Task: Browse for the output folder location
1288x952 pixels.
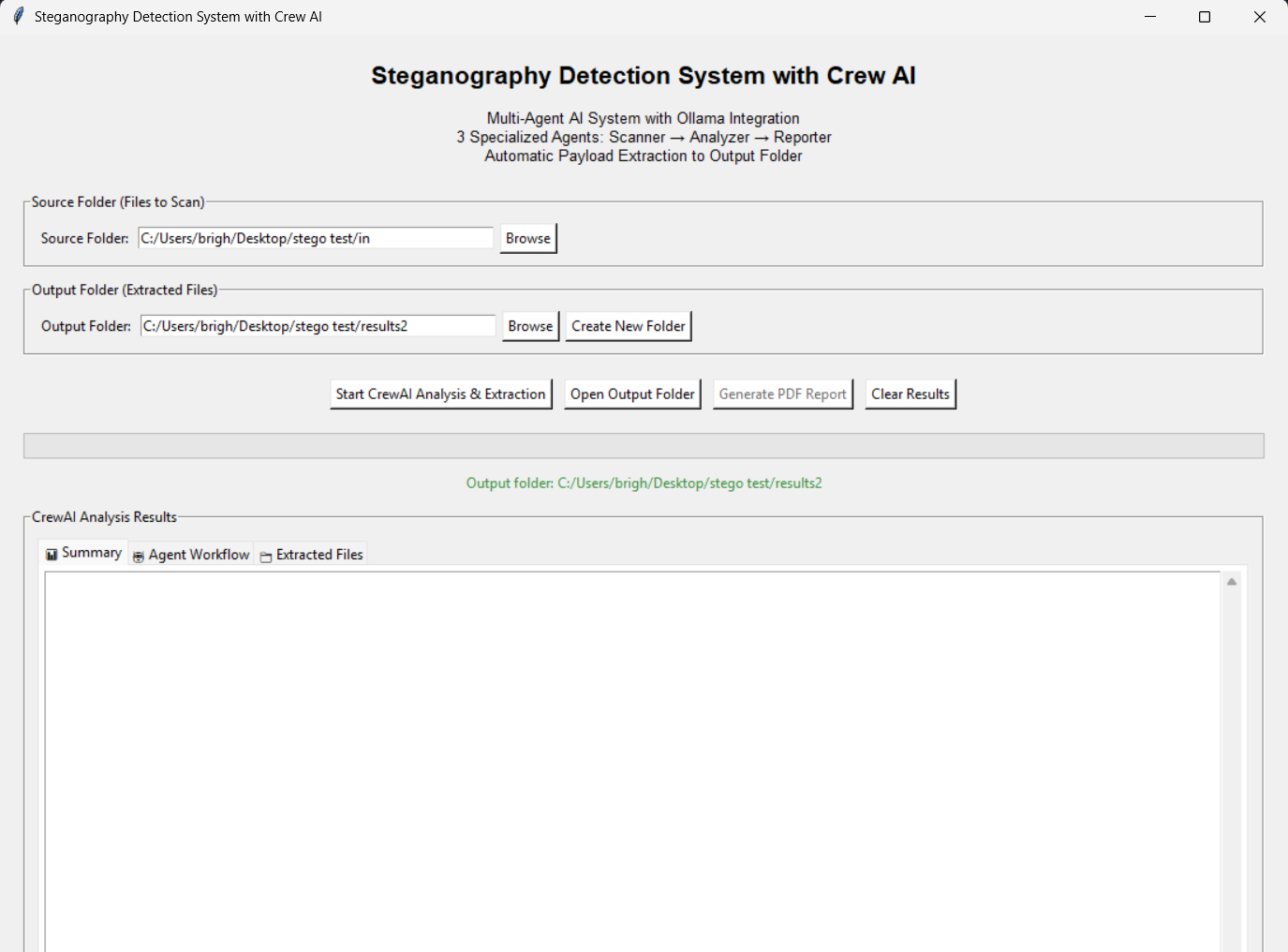Action: click(x=530, y=326)
